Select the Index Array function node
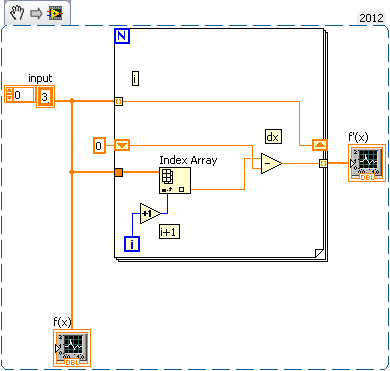Screen dimensions: 390x371 pos(175,180)
